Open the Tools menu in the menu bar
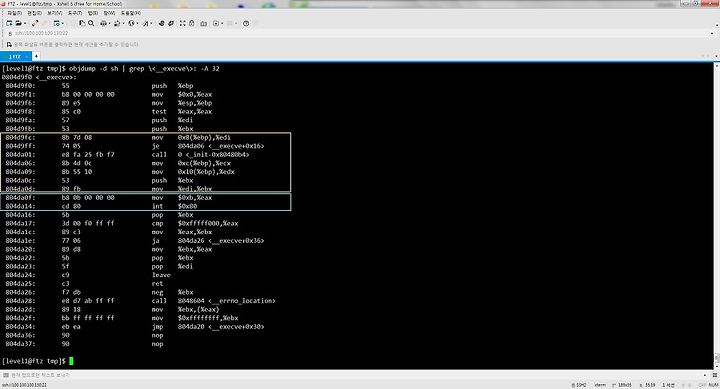The height and width of the screenshot is (389, 720). pyautogui.click(x=74, y=13)
